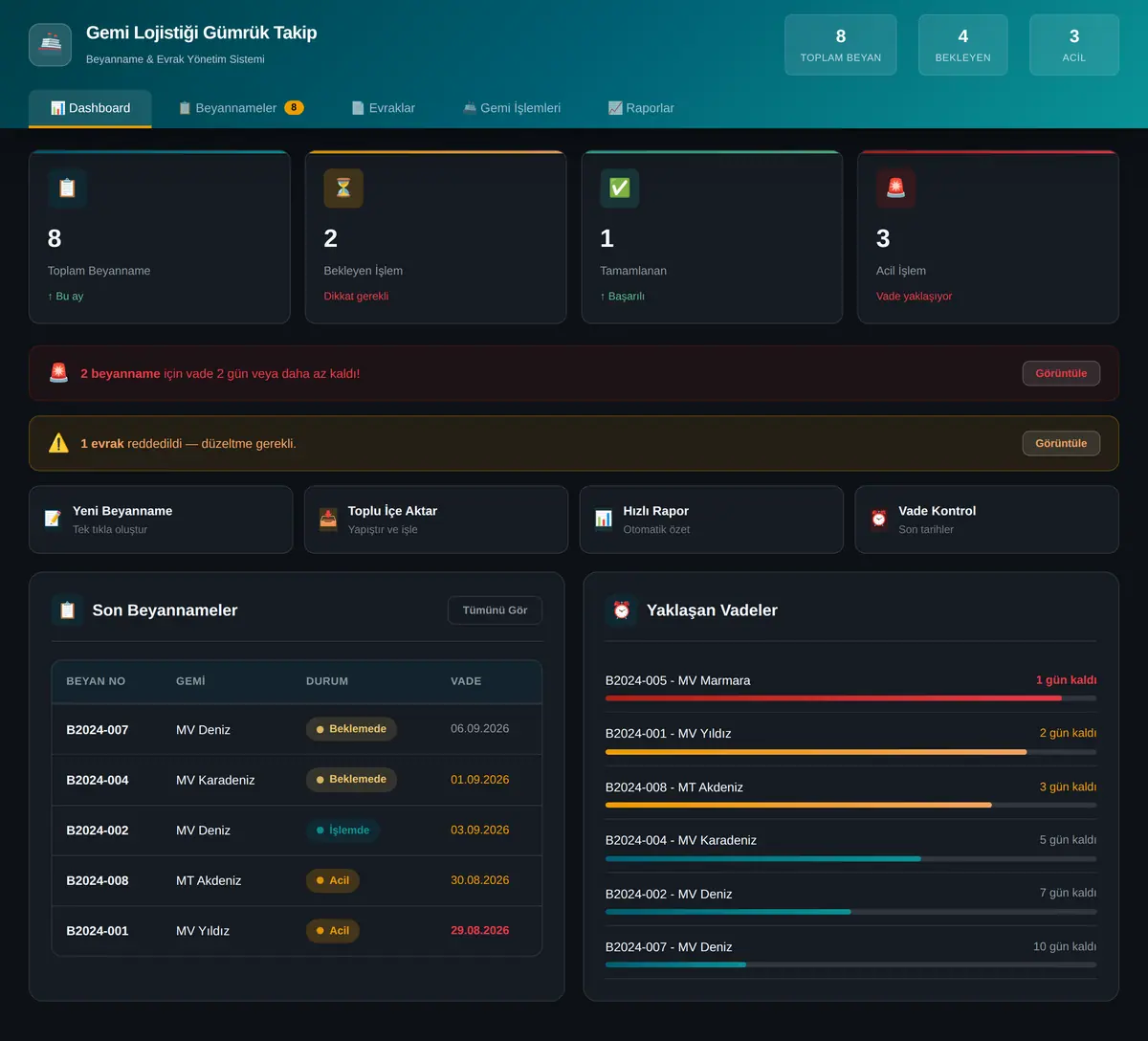Image resolution: width=1148 pixels, height=1041 pixels.
Task: Open the Dashboard tab
Action: coord(90,108)
